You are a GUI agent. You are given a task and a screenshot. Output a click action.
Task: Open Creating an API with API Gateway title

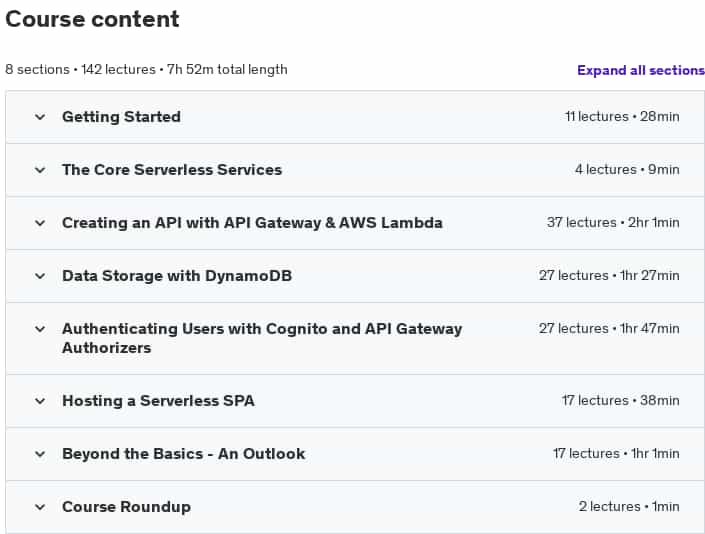252,223
